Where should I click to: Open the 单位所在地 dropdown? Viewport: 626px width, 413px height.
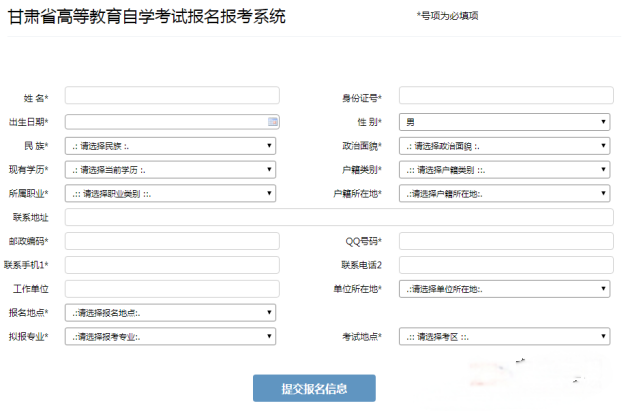[x=505, y=289]
